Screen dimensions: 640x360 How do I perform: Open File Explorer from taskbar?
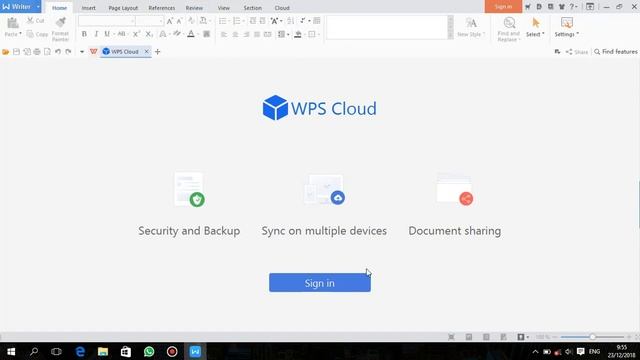[x=103, y=351]
